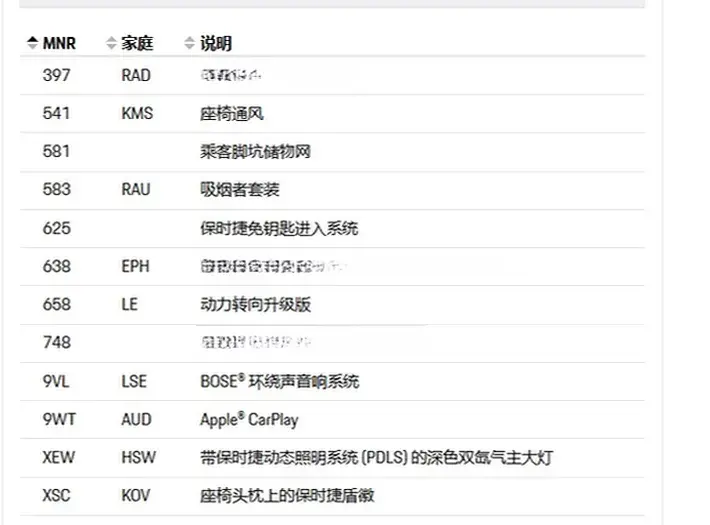Select the XEW code cell
This screenshot has width=710, height=525.
pos(59,458)
